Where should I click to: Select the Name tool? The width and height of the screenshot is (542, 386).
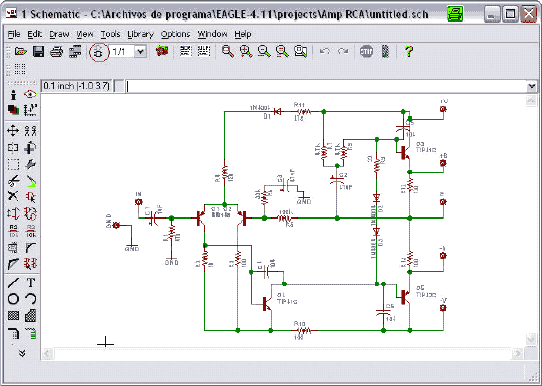click(13, 230)
